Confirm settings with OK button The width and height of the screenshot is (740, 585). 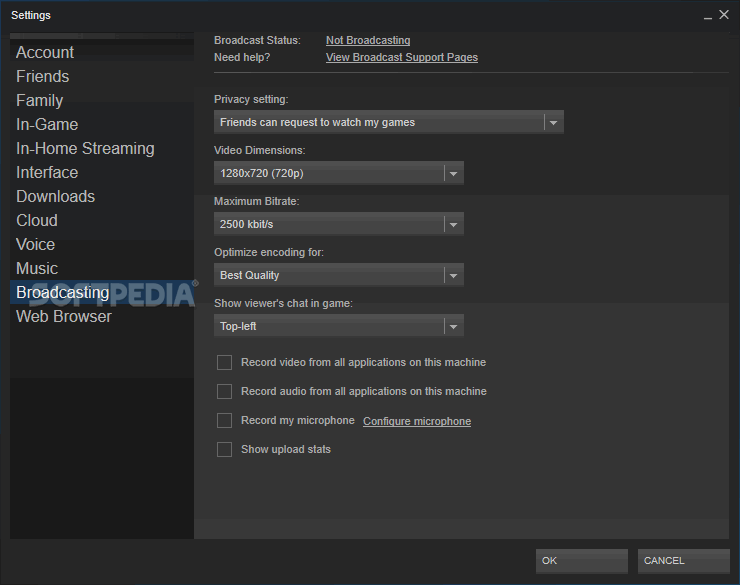581,561
